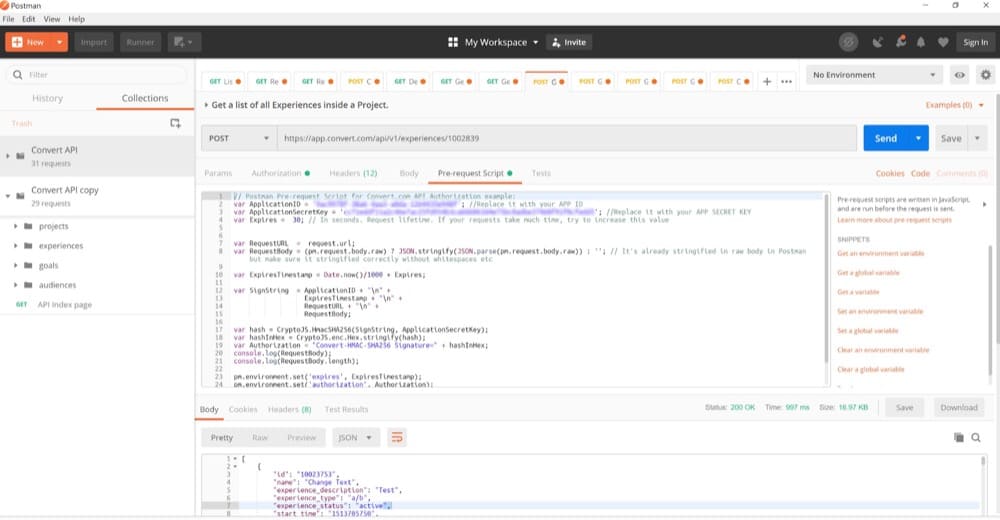Image resolution: width=1000 pixels, height=520 pixels.
Task: Switch to request Body tab
Action: tap(409, 173)
